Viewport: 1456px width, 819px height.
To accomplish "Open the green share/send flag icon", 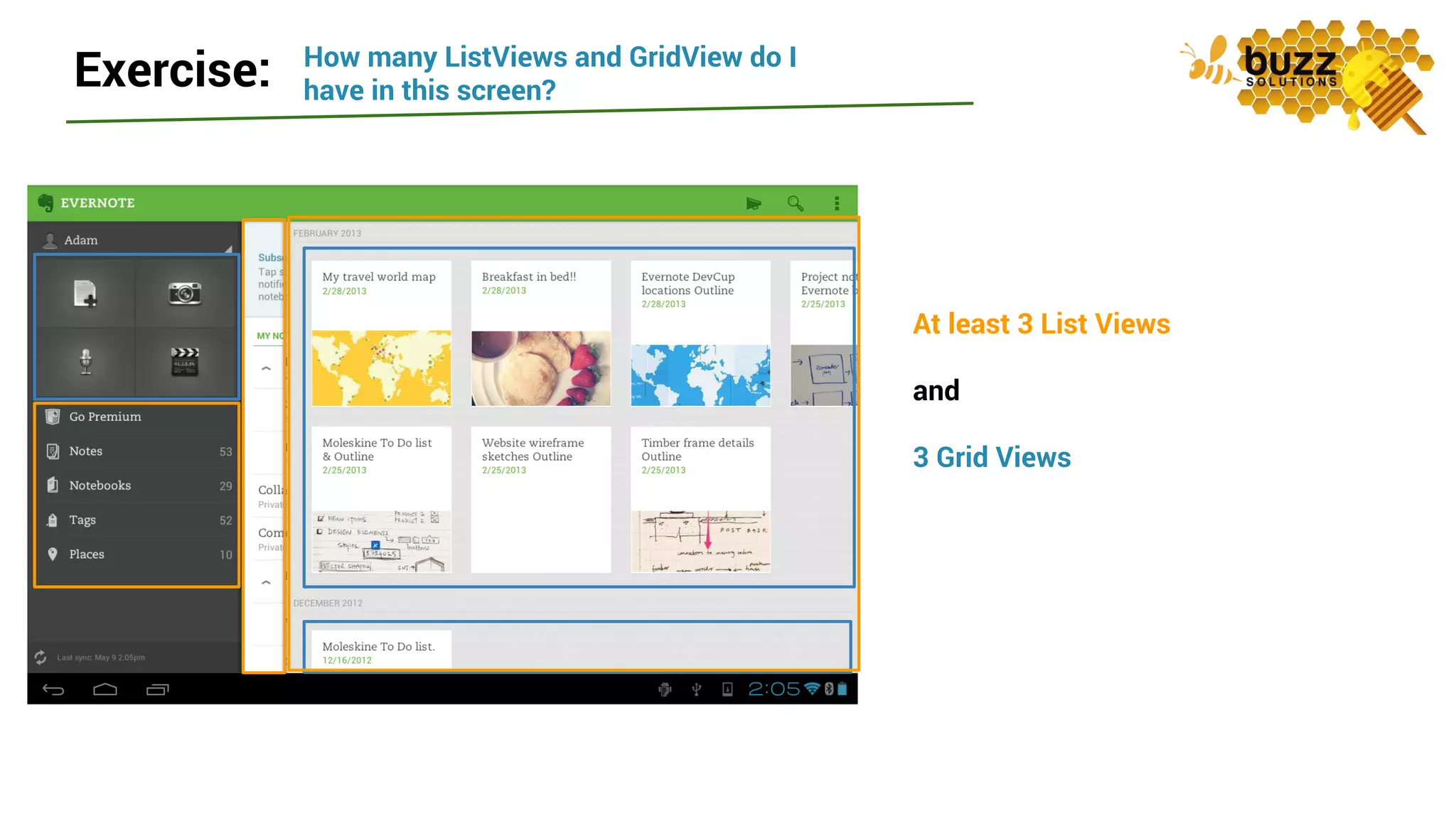I will coord(754,204).
